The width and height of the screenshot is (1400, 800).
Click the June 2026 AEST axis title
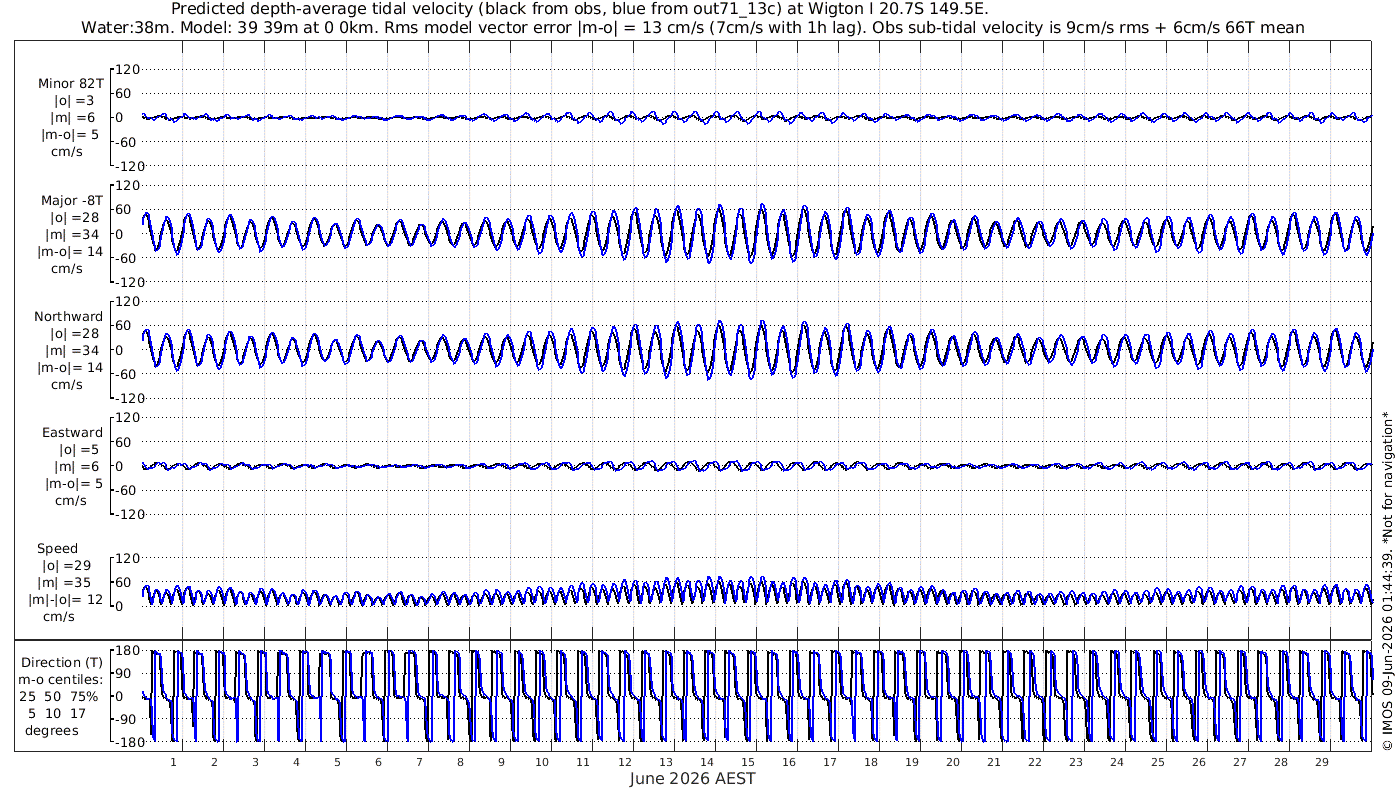[692, 779]
